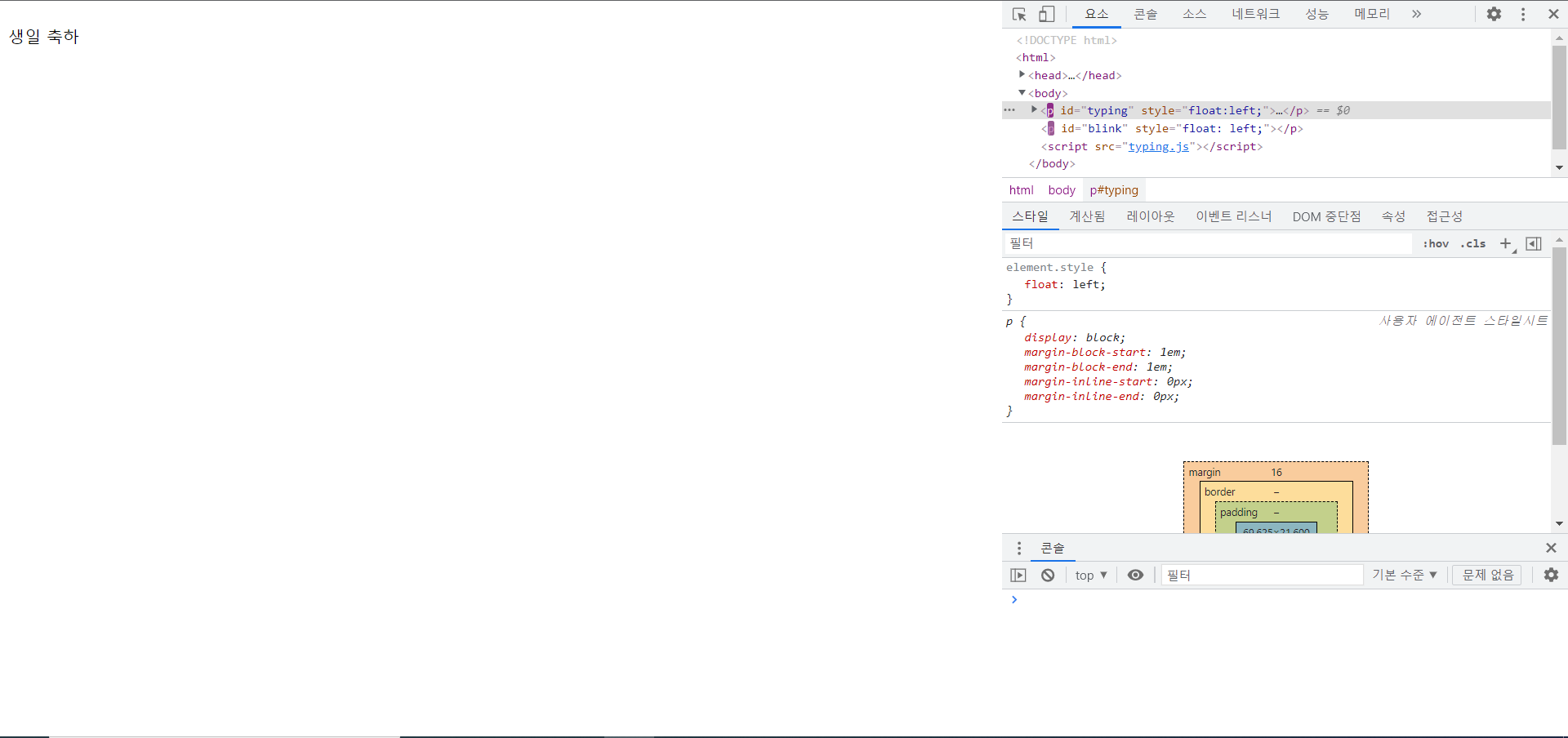Edit the float property value left

[x=1086, y=285]
